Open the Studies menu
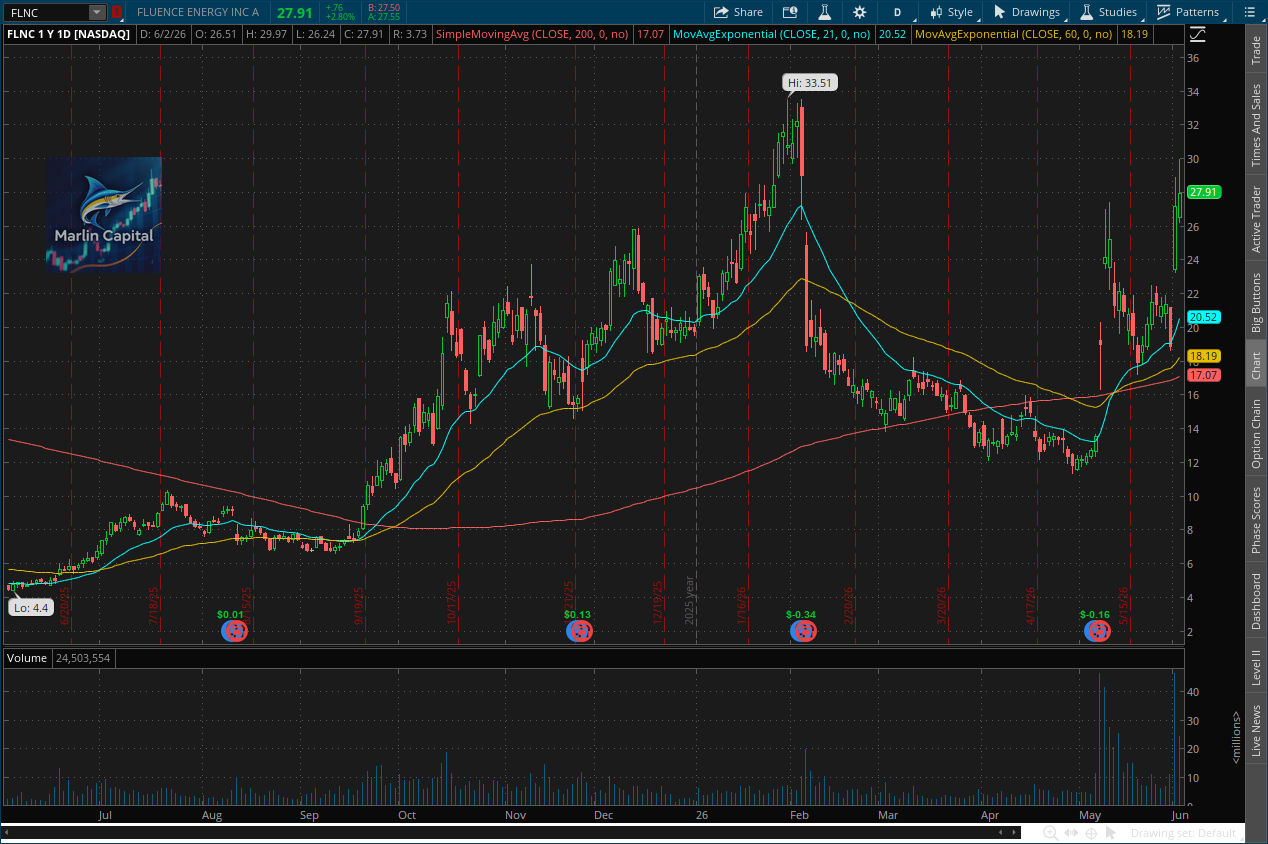The width and height of the screenshot is (1268, 844). click(x=1108, y=12)
